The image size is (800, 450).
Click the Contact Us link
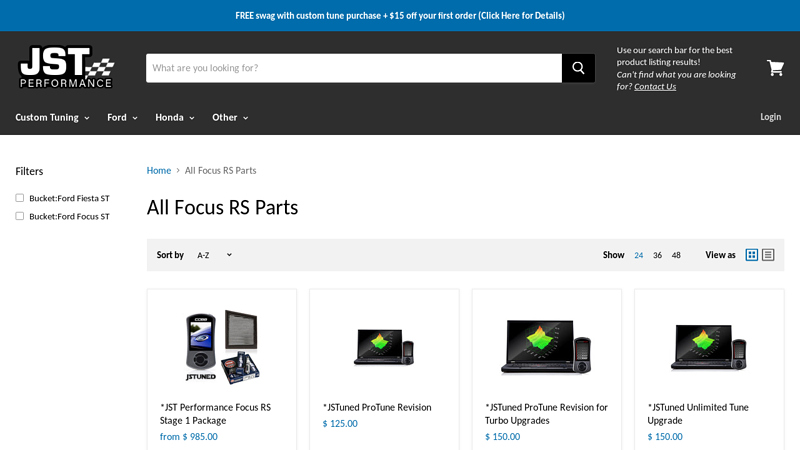[x=655, y=86]
